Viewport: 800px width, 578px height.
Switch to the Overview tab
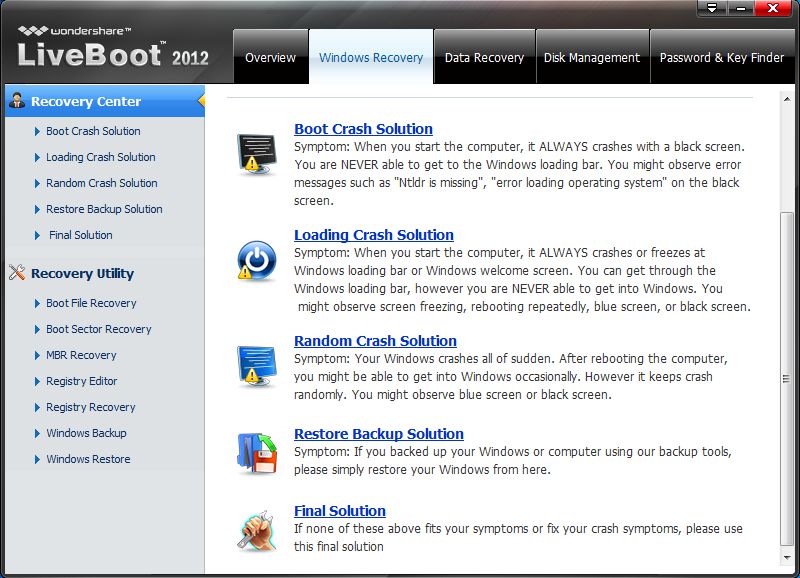[270, 57]
